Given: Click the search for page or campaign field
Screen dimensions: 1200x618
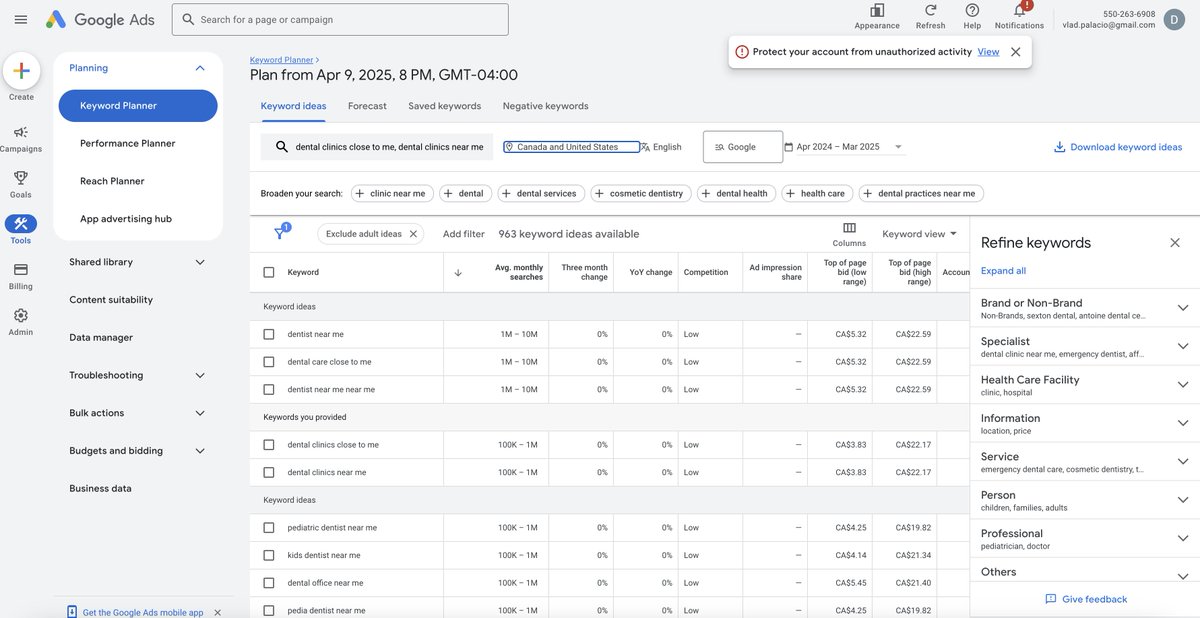Looking at the screenshot, I should pos(340,19).
